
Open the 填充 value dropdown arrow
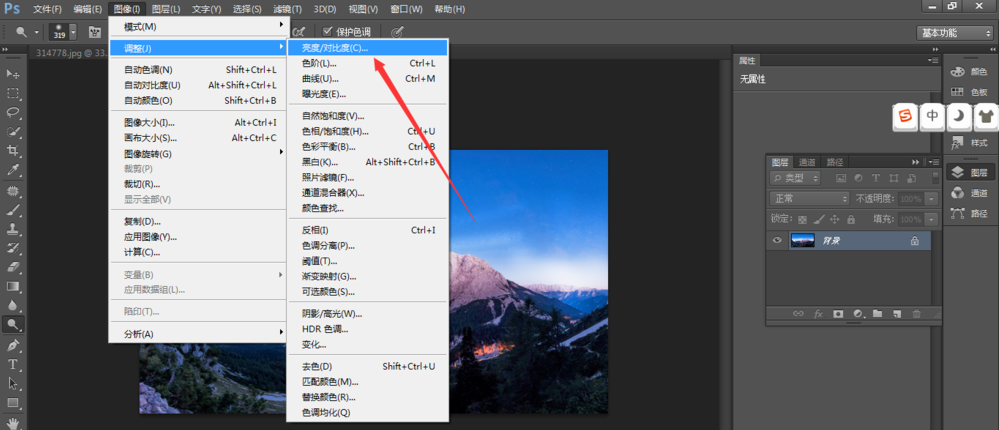pyautogui.click(x=932, y=219)
